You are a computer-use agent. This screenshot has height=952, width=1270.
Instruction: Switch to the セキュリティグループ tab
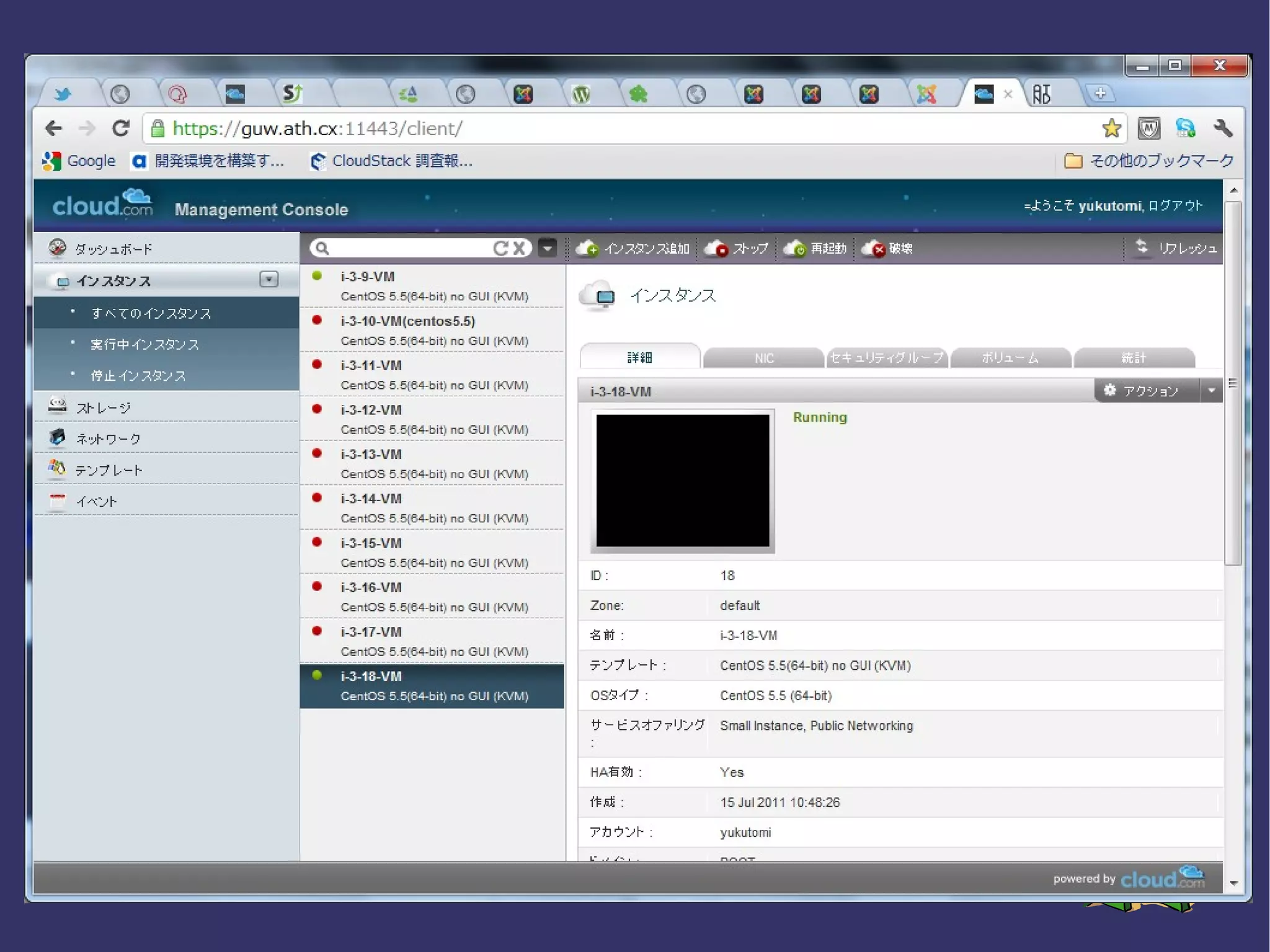pos(887,358)
